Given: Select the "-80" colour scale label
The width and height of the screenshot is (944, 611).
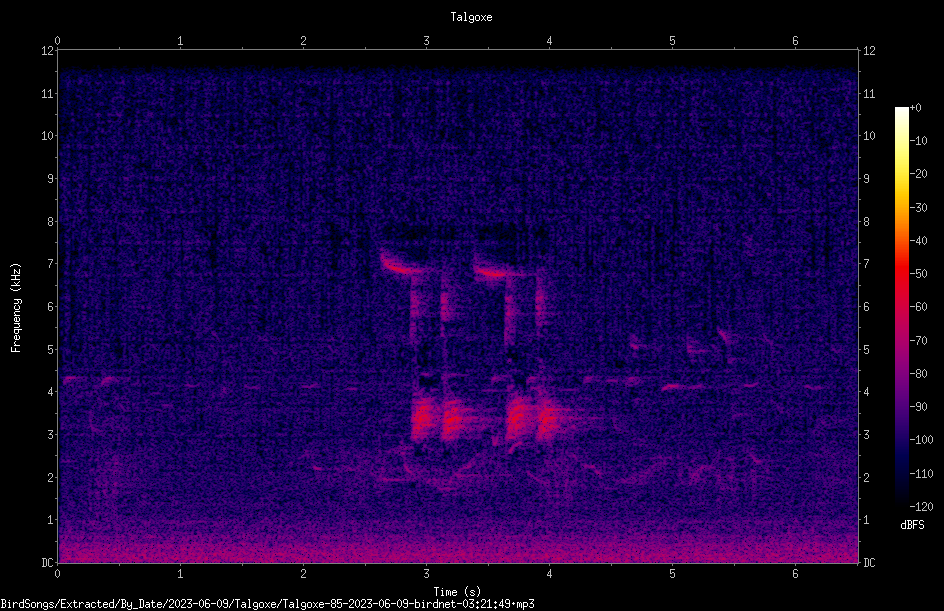Looking at the screenshot, I should point(919,374).
